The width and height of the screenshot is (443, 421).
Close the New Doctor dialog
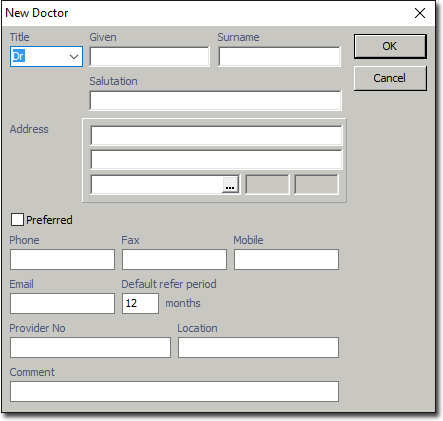coord(420,13)
